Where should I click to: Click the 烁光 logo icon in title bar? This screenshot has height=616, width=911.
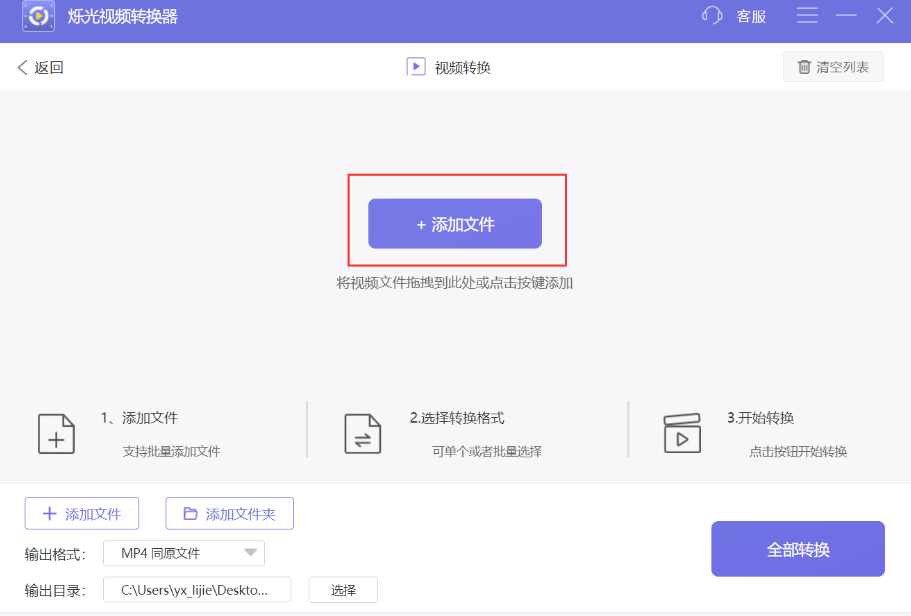point(37,16)
